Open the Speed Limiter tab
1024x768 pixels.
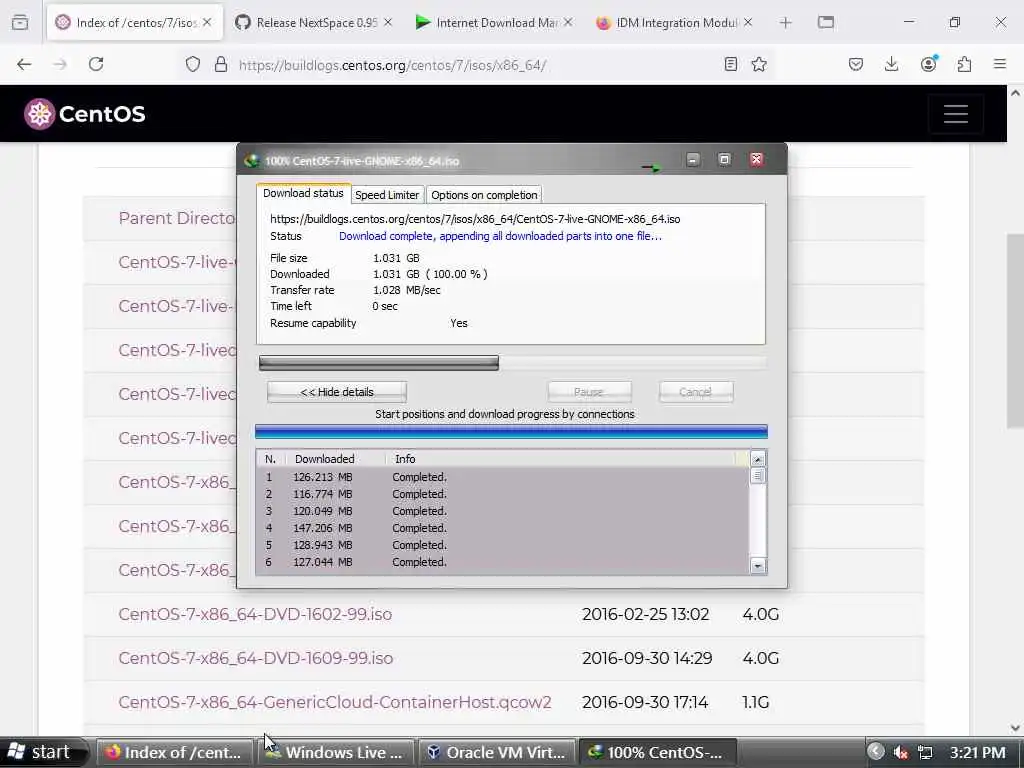click(x=387, y=195)
